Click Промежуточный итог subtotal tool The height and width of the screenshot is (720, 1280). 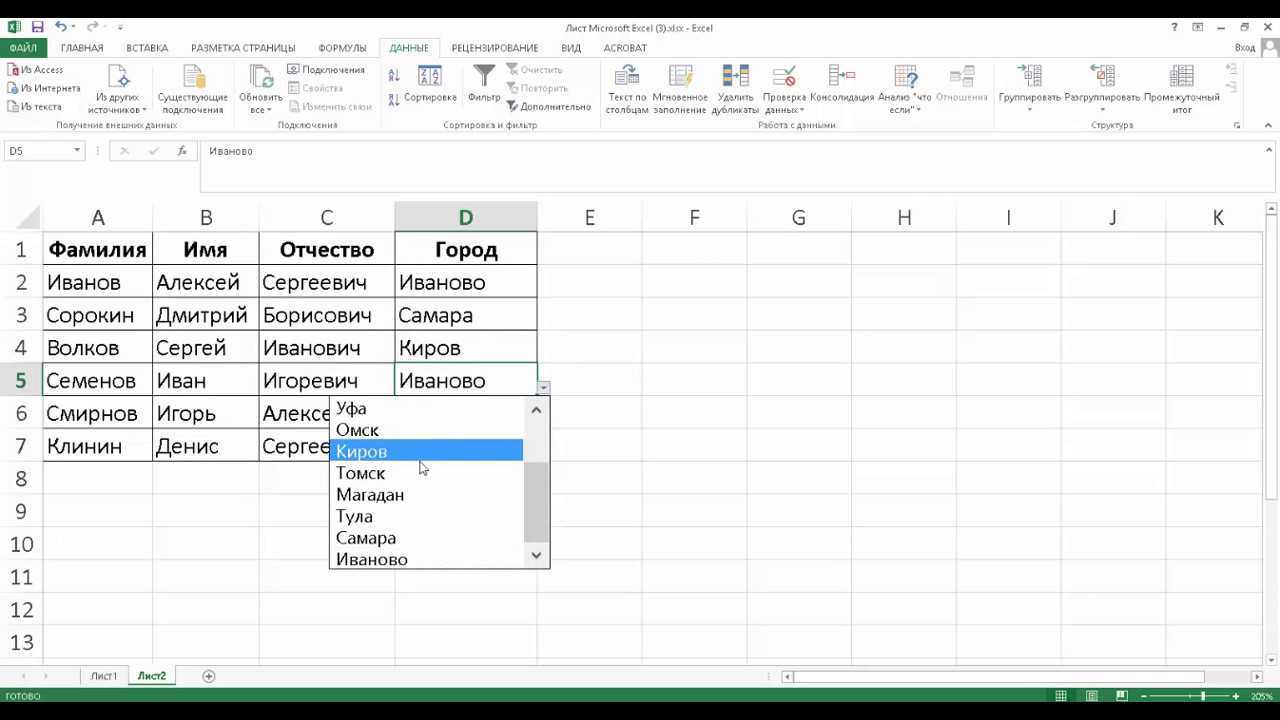tap(1182, 90)
